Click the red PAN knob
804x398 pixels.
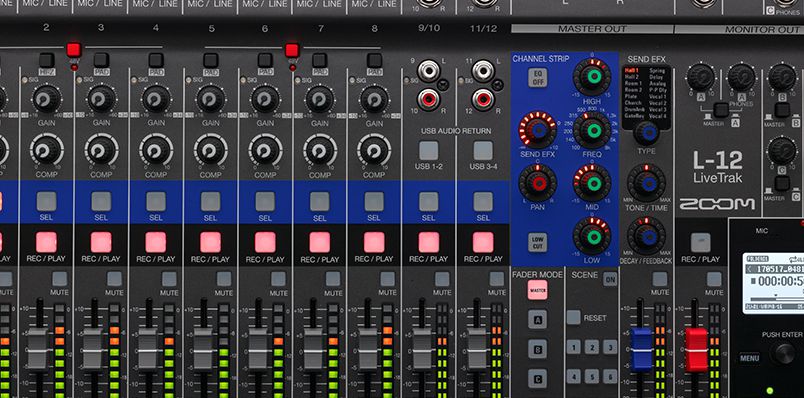coord(537,183)
